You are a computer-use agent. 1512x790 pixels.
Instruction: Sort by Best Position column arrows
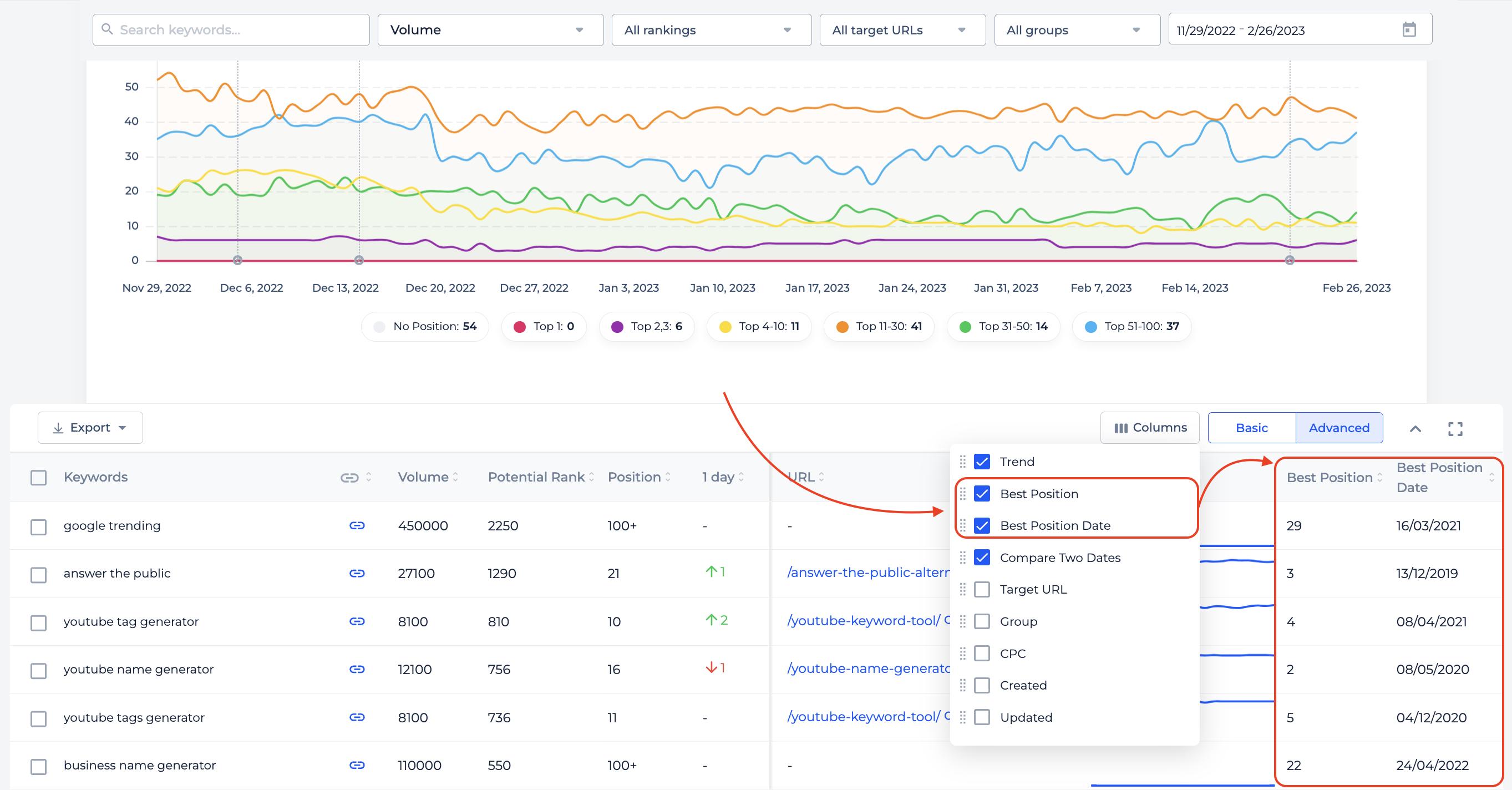coord(1380,478)
